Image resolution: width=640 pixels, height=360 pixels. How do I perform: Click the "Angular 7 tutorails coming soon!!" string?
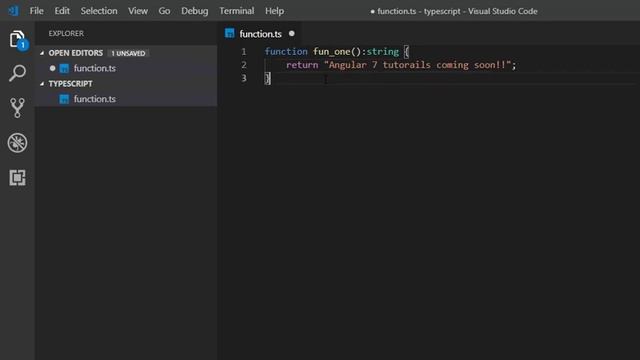click(417, 65)
